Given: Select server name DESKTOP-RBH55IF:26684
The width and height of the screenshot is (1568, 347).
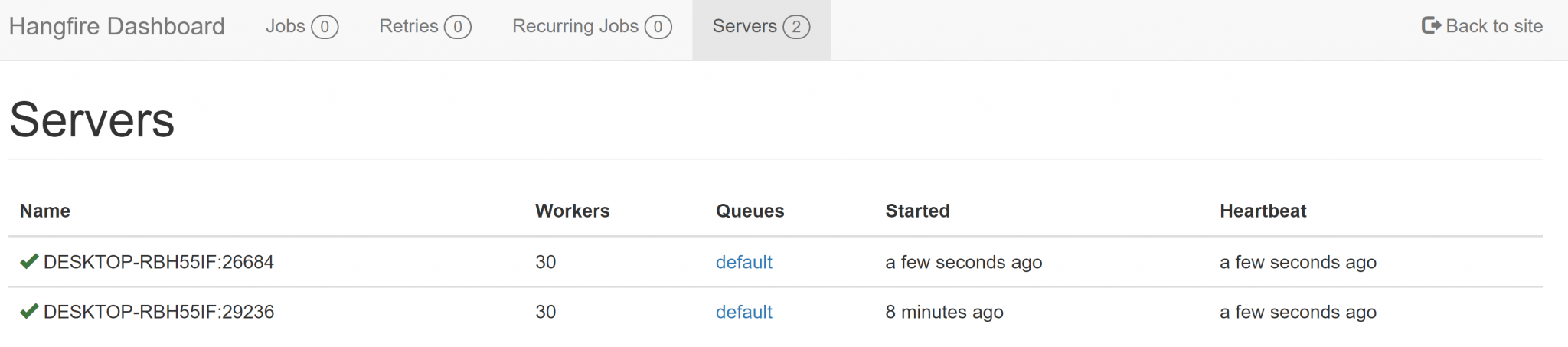Looking at the screenshot, I should 158,262.
